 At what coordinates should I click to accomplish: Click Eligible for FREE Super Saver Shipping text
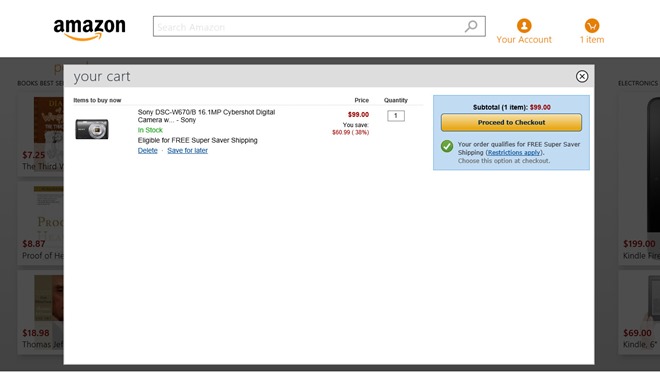[197, 140]
